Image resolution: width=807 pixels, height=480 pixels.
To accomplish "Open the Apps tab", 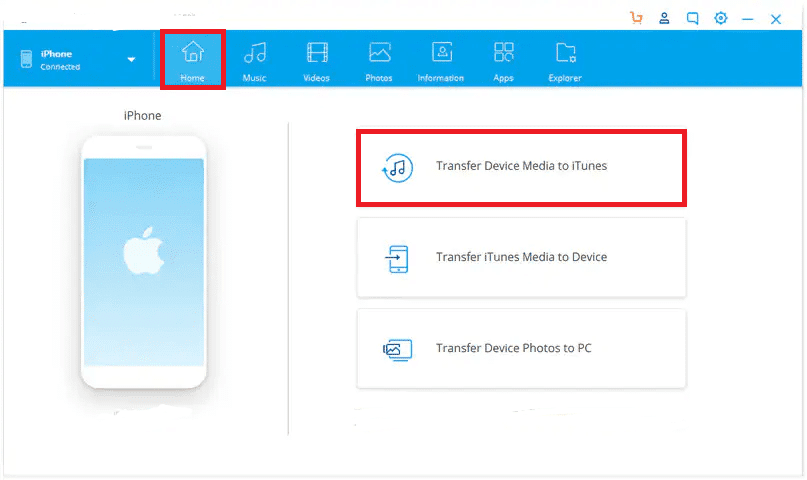I will coord(503,61).
